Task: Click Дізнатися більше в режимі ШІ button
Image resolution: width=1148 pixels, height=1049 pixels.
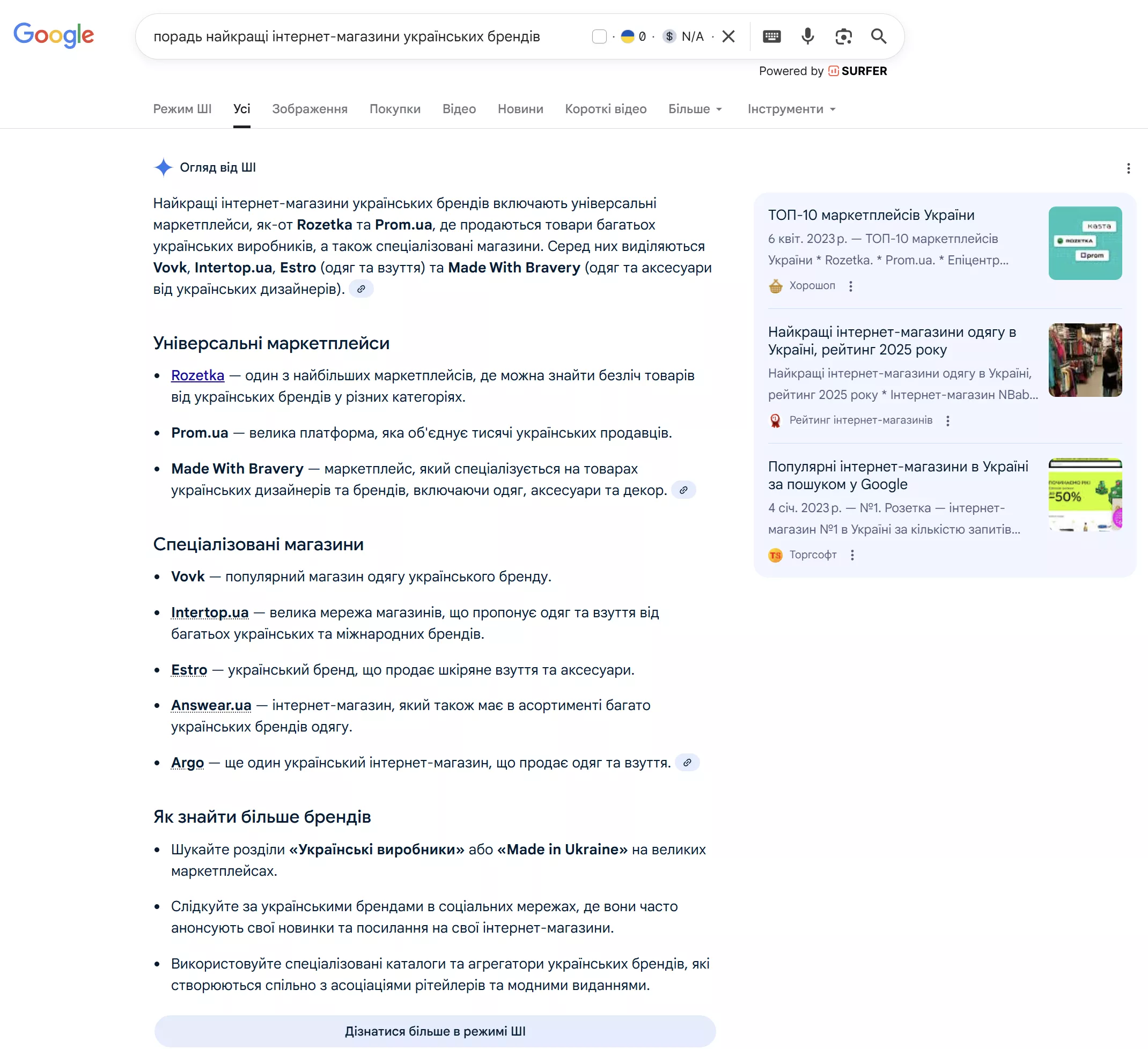Action: pos(435,1031)
